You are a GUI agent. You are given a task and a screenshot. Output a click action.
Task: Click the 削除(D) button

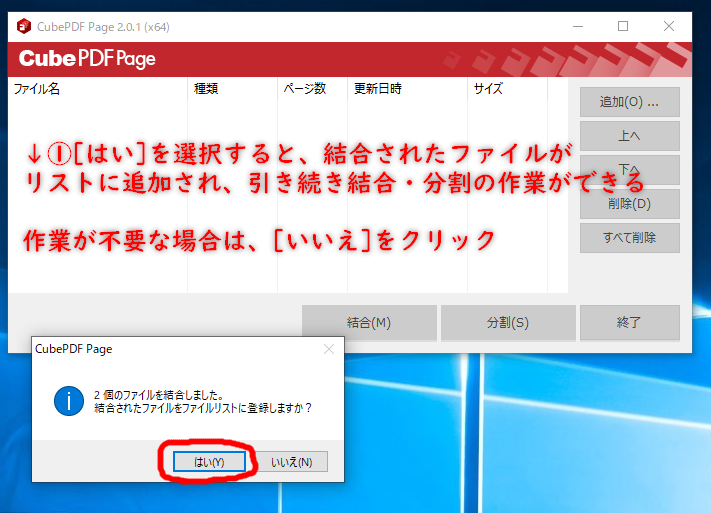point(629,204)
